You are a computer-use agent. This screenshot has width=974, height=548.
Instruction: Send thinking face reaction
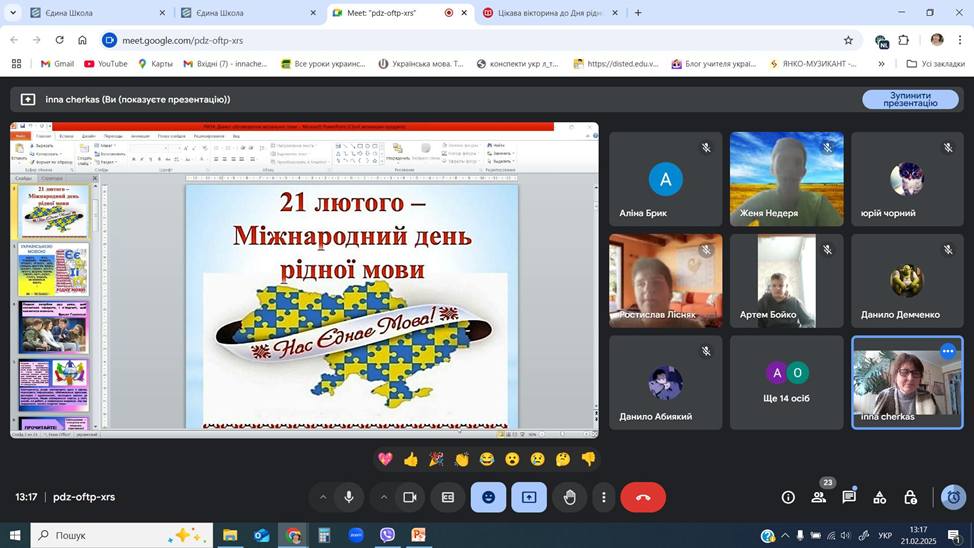click(563, 459)
